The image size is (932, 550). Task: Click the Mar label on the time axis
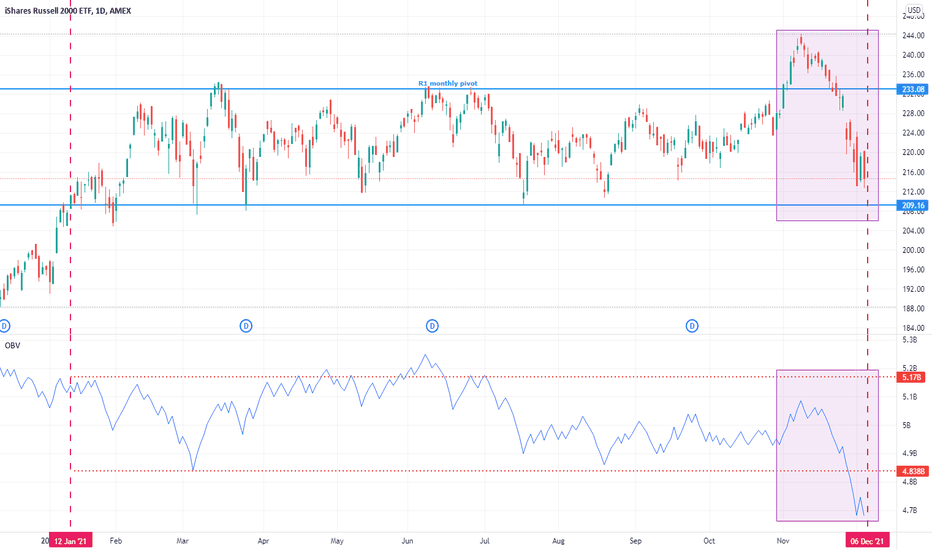(182, 541)
